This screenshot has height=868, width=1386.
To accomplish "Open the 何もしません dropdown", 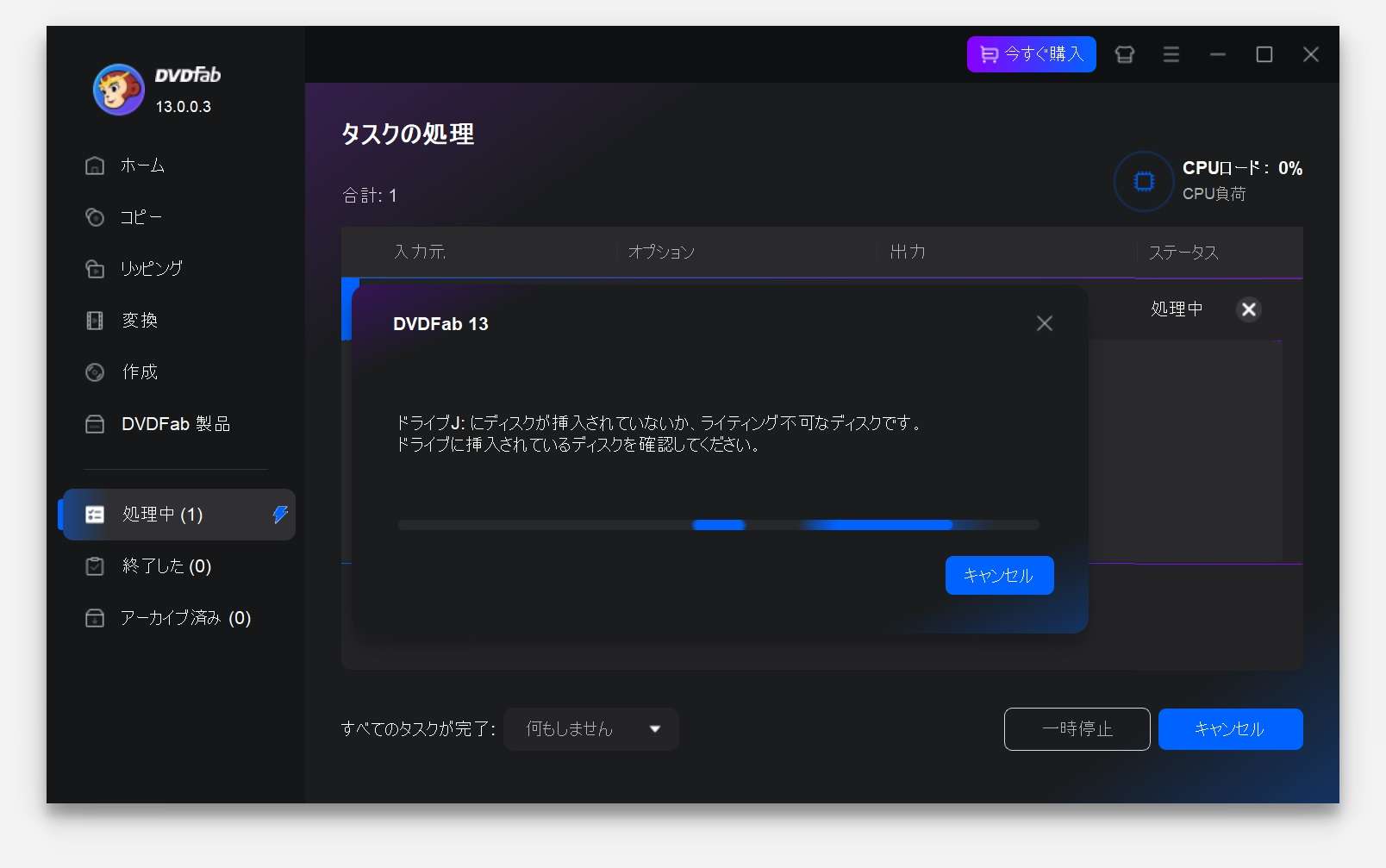I will [591, 729].
